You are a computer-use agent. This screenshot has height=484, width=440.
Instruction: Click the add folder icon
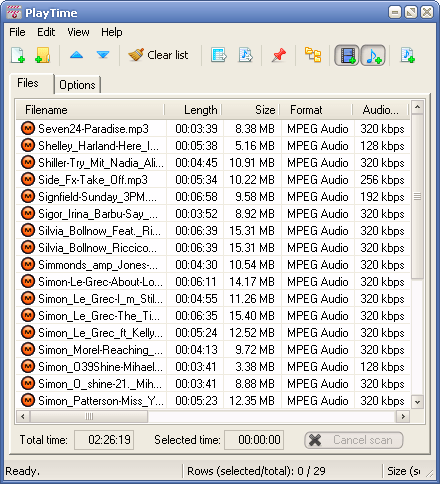(x=43, y=55)
